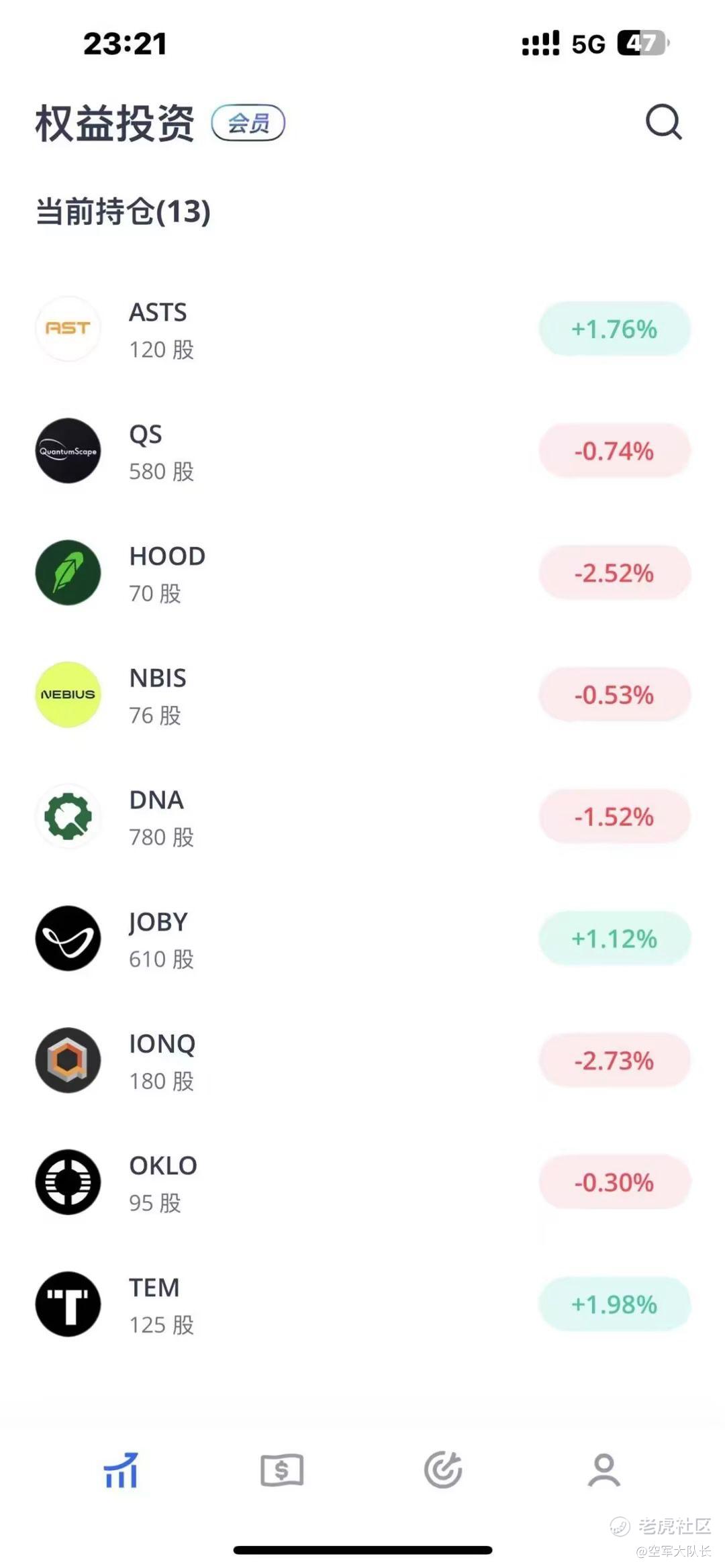Open the Oklo circular logo
725x1568 pixels.
[x=68, y=1182]
